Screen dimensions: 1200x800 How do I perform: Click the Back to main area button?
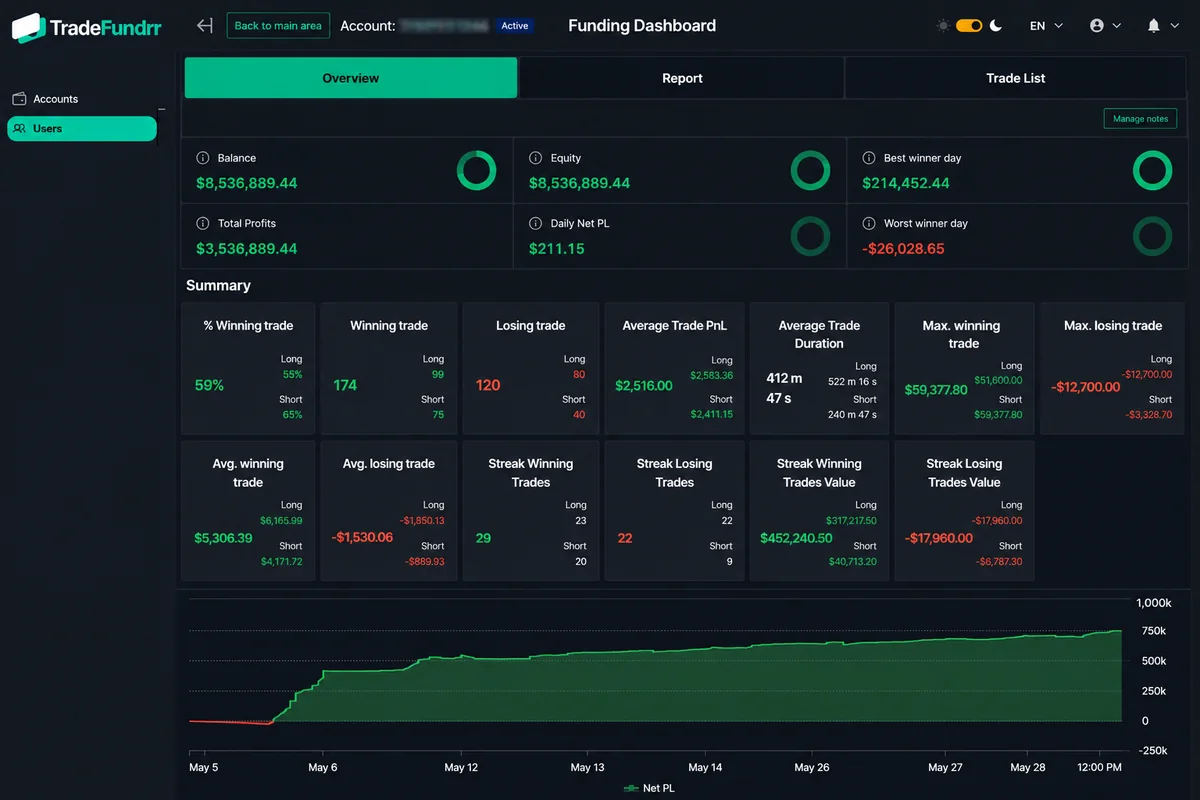click(x=278, y=26)
